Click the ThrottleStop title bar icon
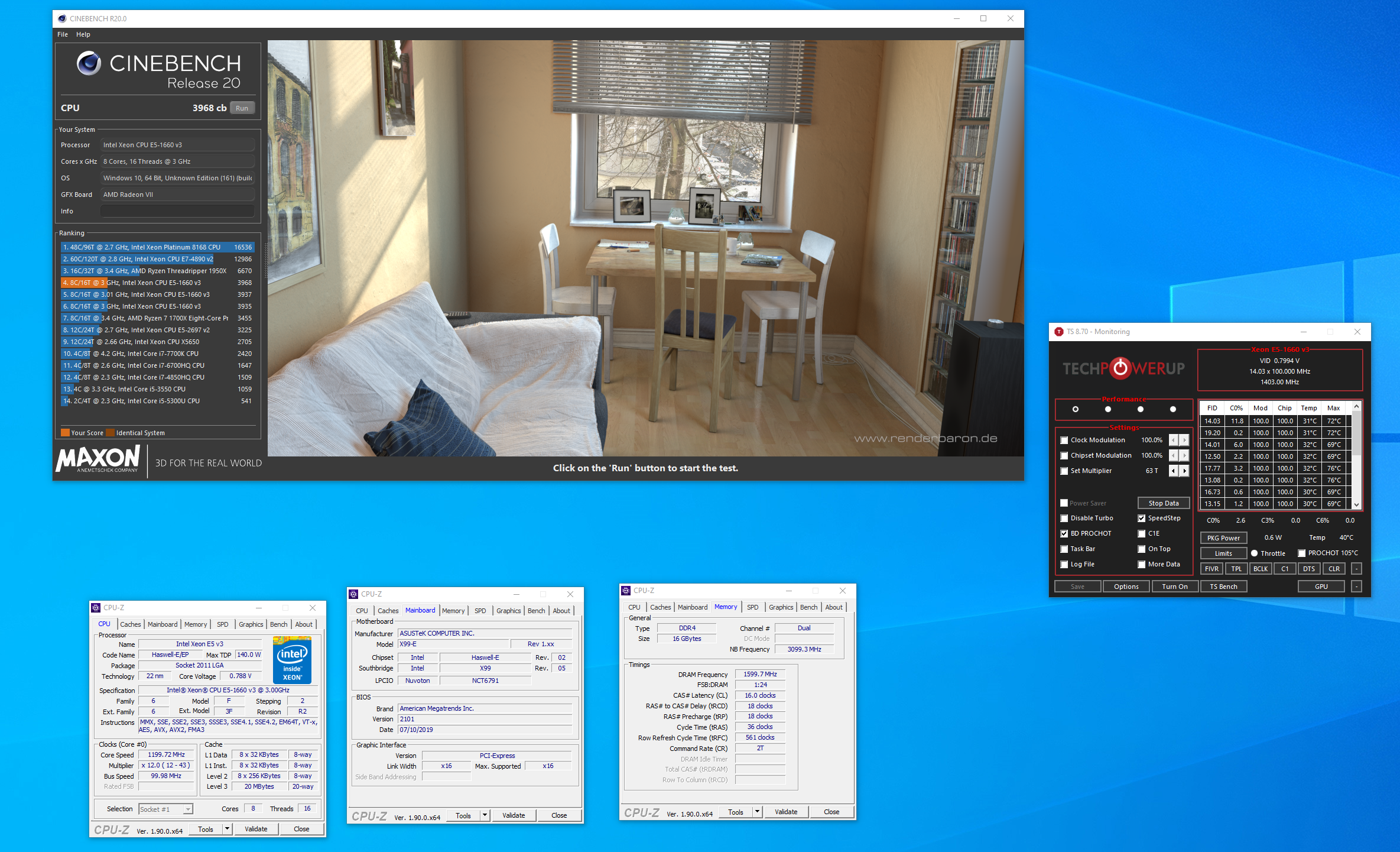This screenshot has width=1400, height=852. pos(1059,332)
